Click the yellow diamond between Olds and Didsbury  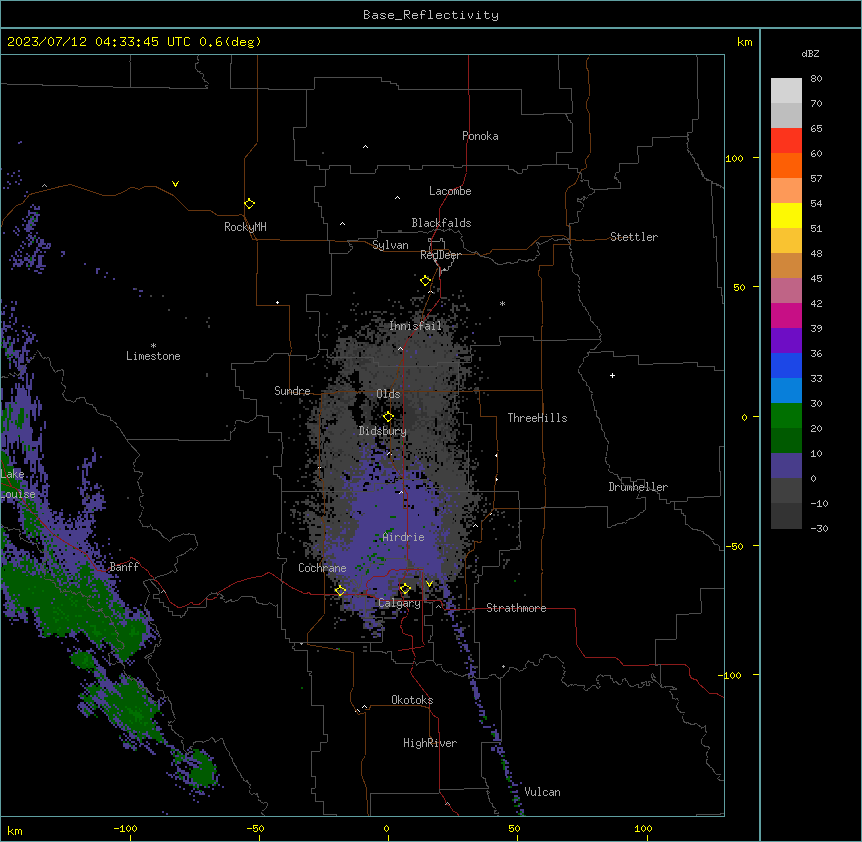coord(388,417)
